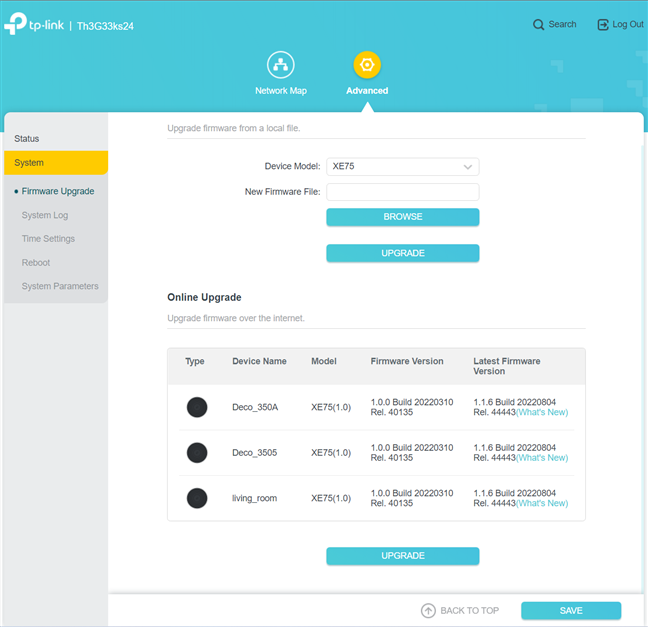Click the Log Out icon
This screenshot has width=648, height=627.
(603, 25)
